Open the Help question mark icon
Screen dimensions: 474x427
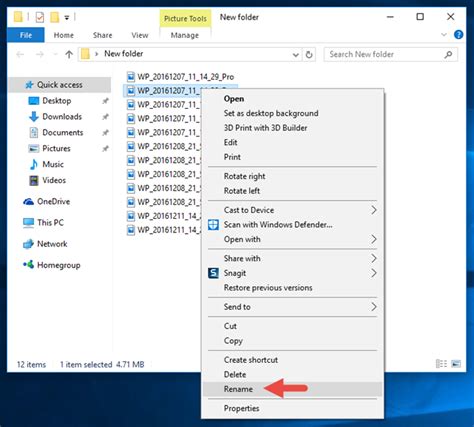tap(459, 34)
